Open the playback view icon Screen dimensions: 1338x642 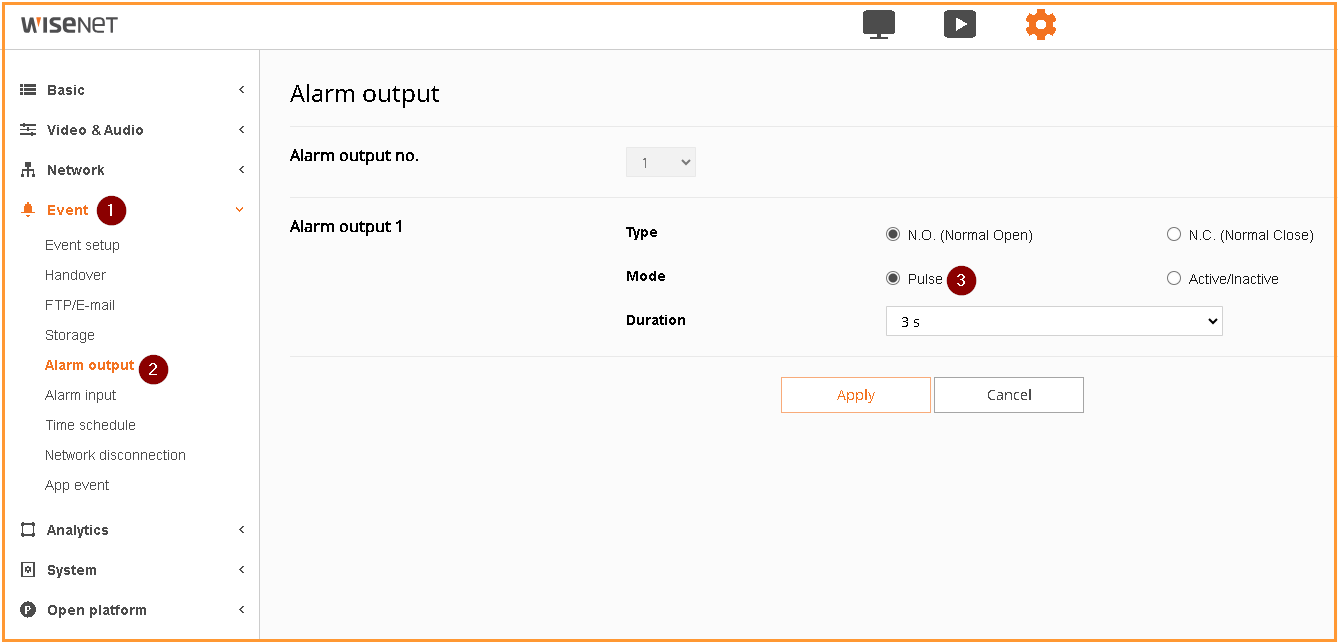[960, 24]
